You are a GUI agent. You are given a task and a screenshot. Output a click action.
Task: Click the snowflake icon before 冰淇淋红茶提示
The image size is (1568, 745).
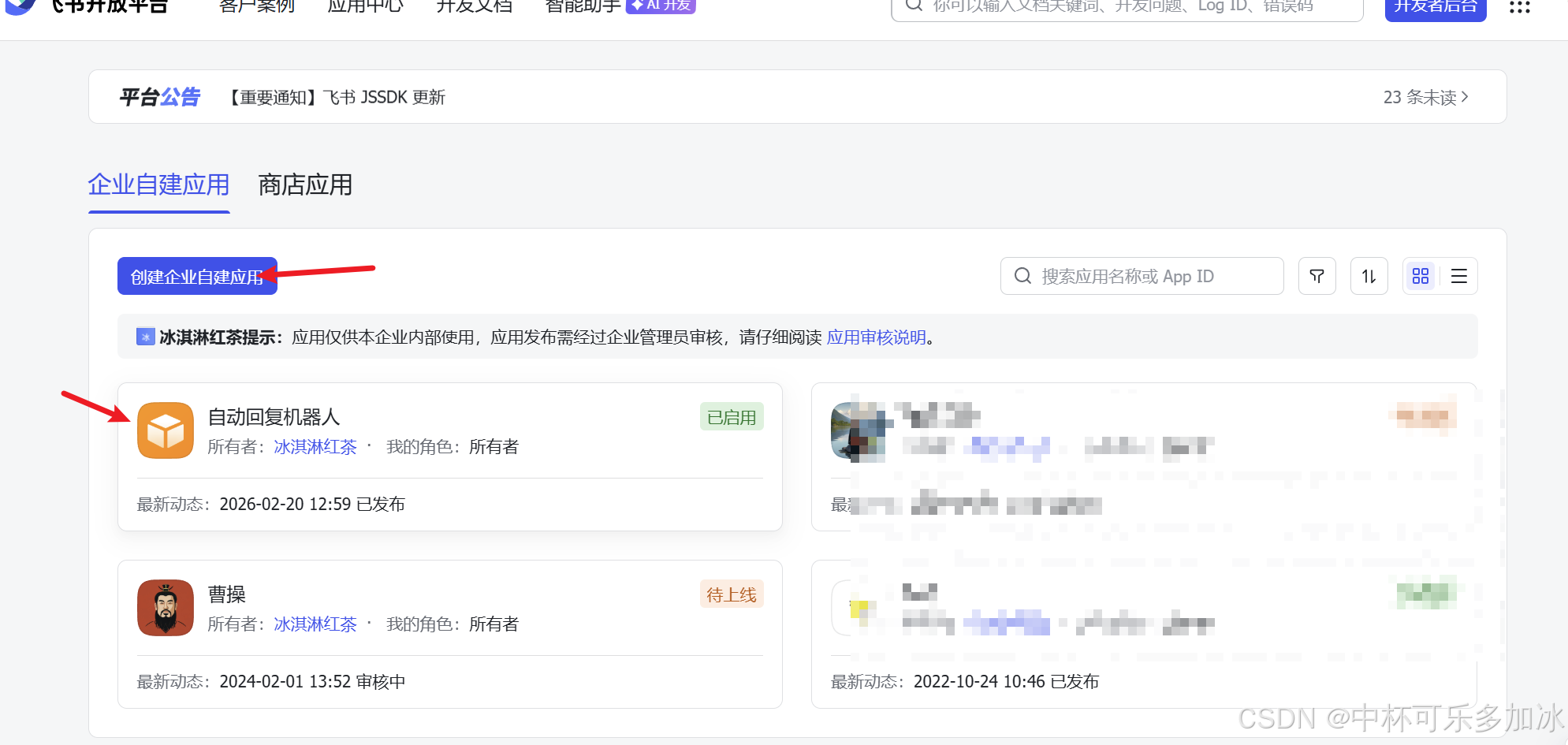145,337
